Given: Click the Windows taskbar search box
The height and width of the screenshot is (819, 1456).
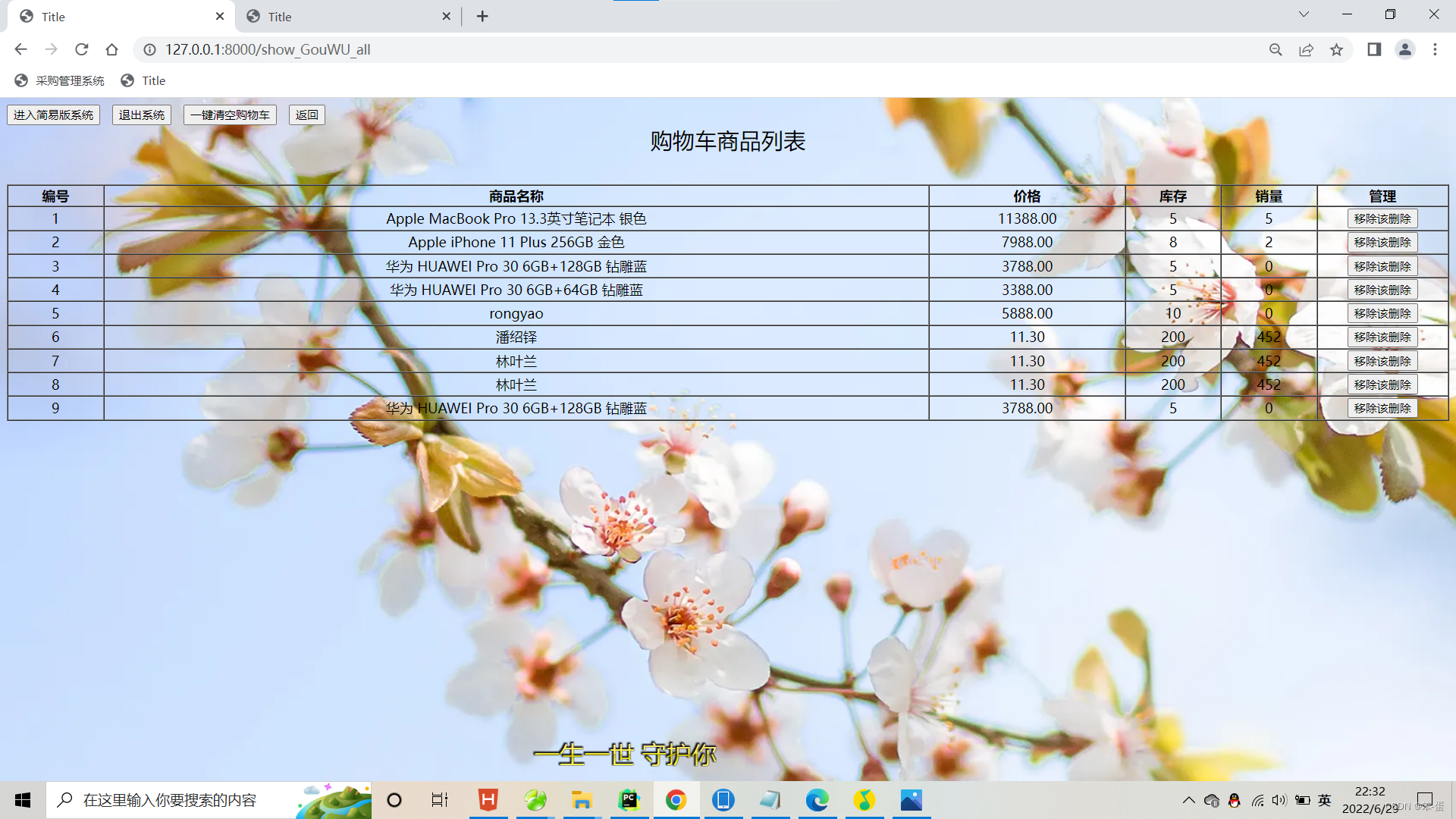Looking at the screenshot, I should click(209, 800).
